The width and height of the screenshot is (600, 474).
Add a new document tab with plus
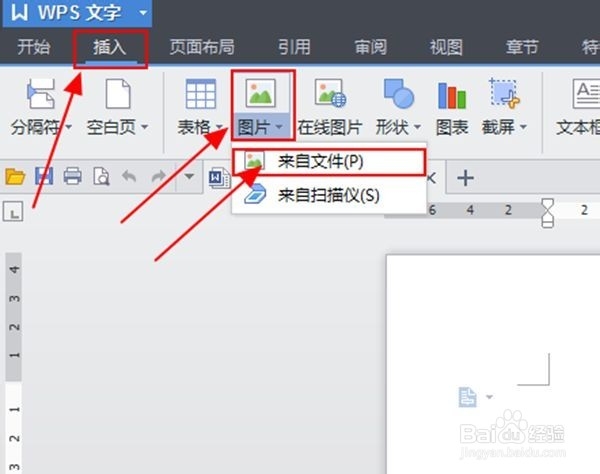pos(465,178)
